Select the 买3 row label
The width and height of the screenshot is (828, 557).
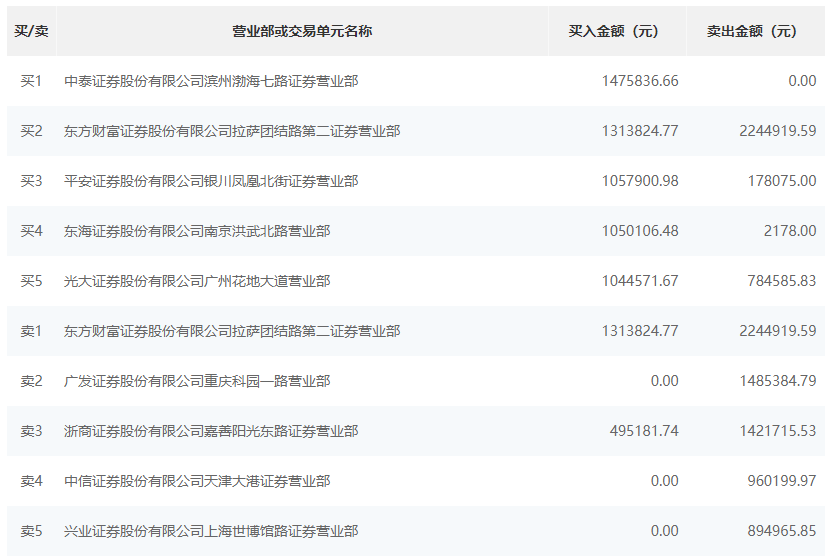[x=31, y=181]
